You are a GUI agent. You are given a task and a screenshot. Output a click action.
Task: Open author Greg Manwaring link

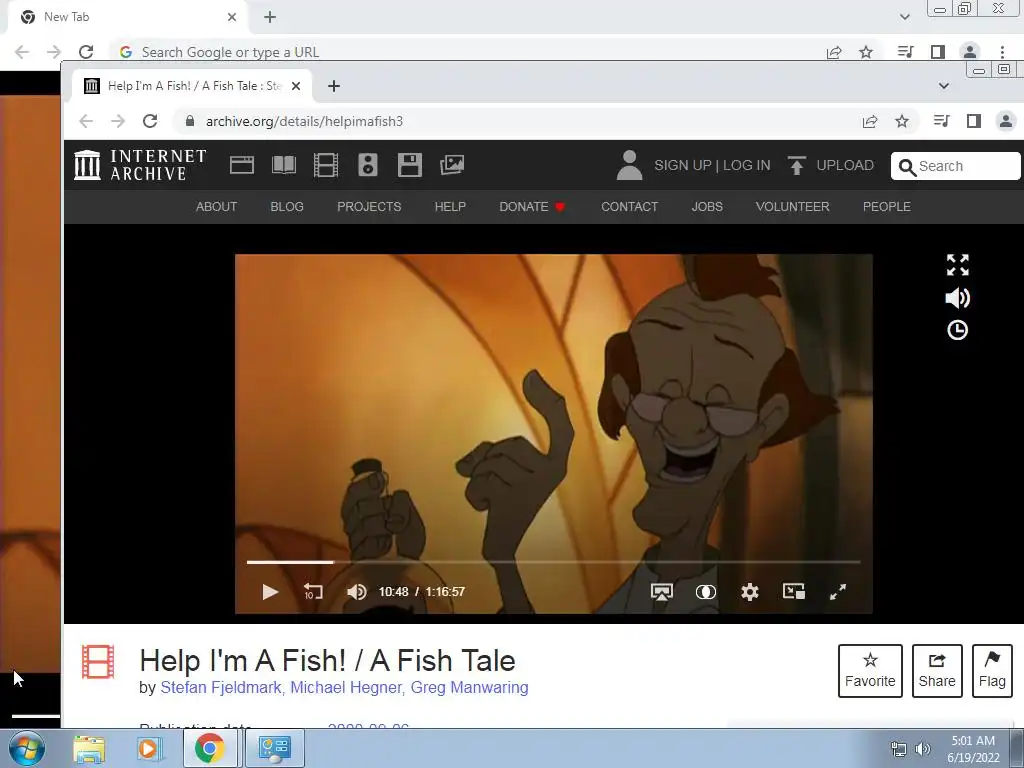[x=470, y=688]
